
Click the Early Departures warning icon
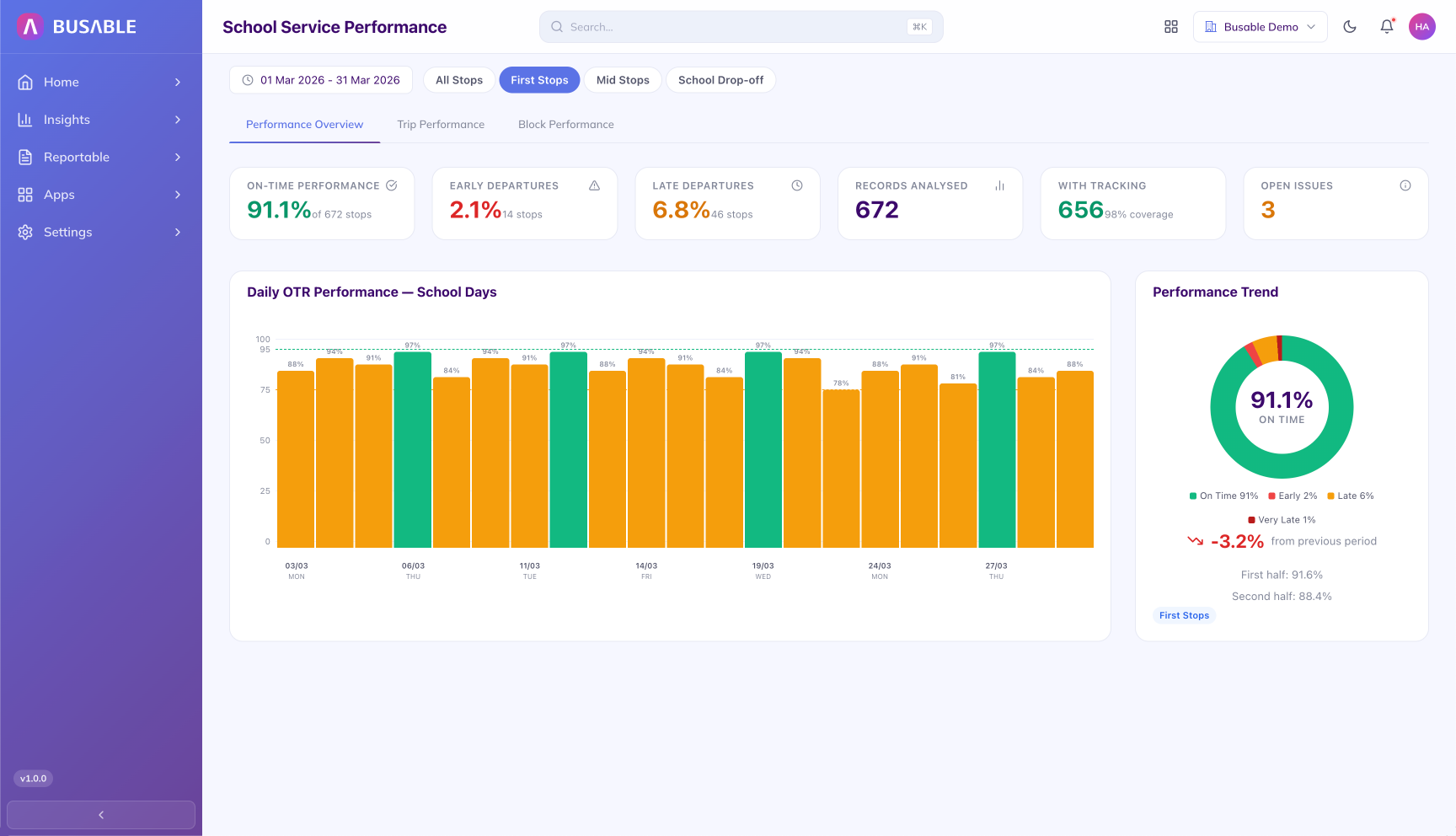point(595,185)
